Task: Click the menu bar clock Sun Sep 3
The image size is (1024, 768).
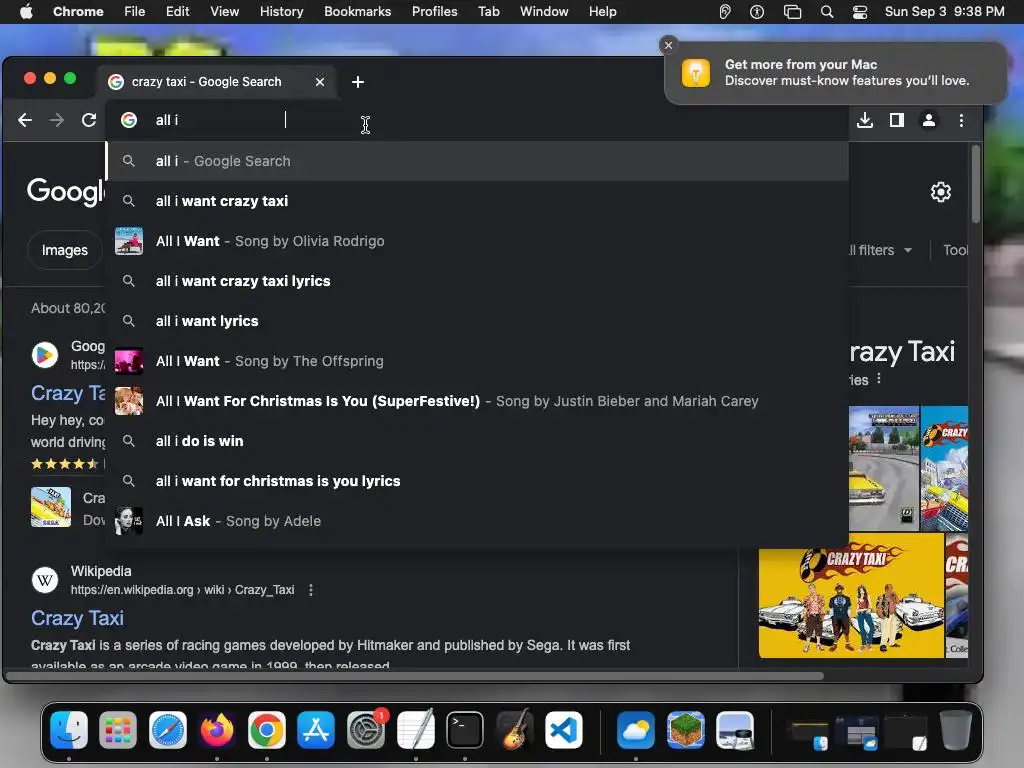Action: point(944,12)
